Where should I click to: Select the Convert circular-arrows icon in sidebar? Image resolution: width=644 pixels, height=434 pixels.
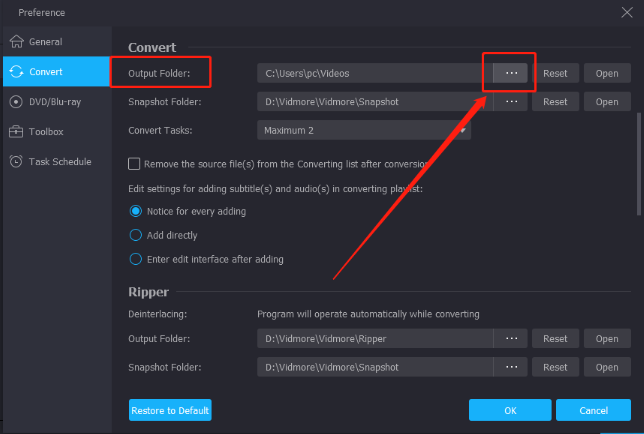click(x=16, y=71)
